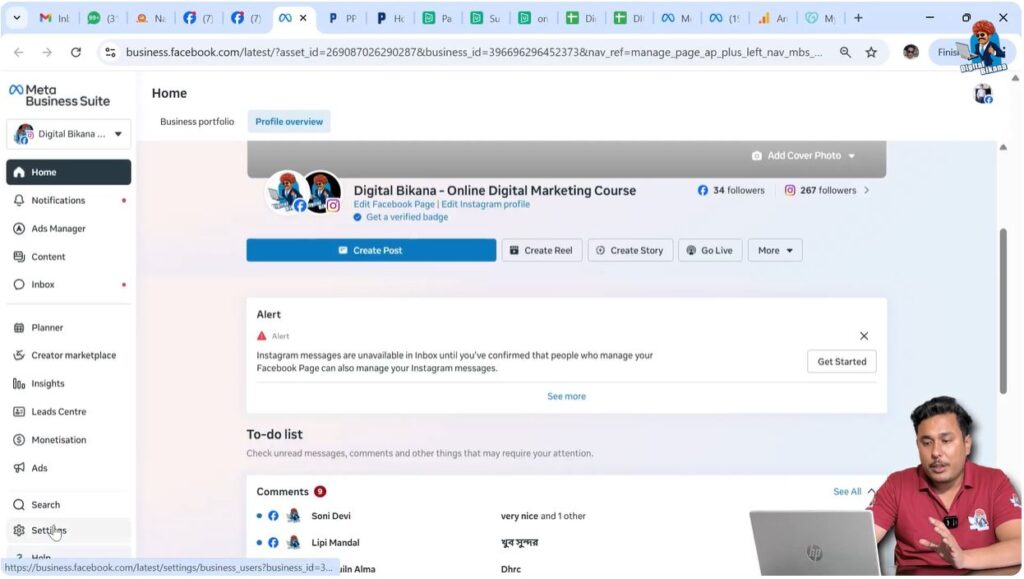Open Edit Instagram profile link
Viewport: 1024px width, 579px height.
click(x=485, y=203)
